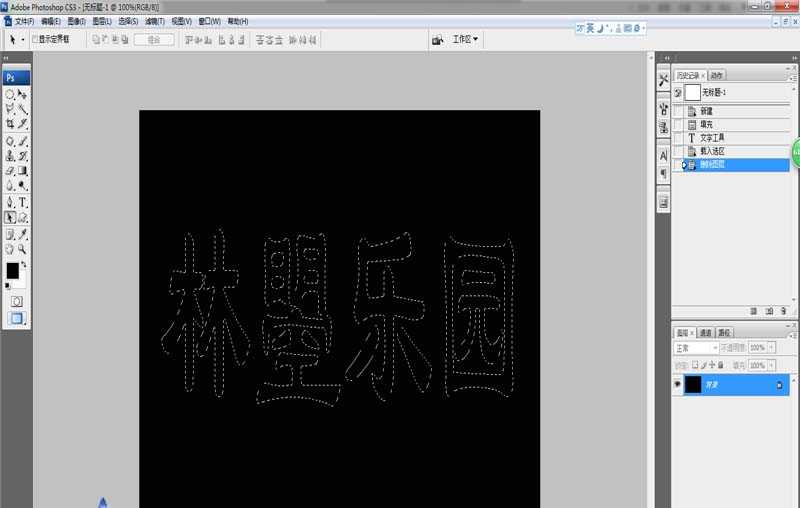Open the 工作区 workspace dropdown

pos(465,40)
